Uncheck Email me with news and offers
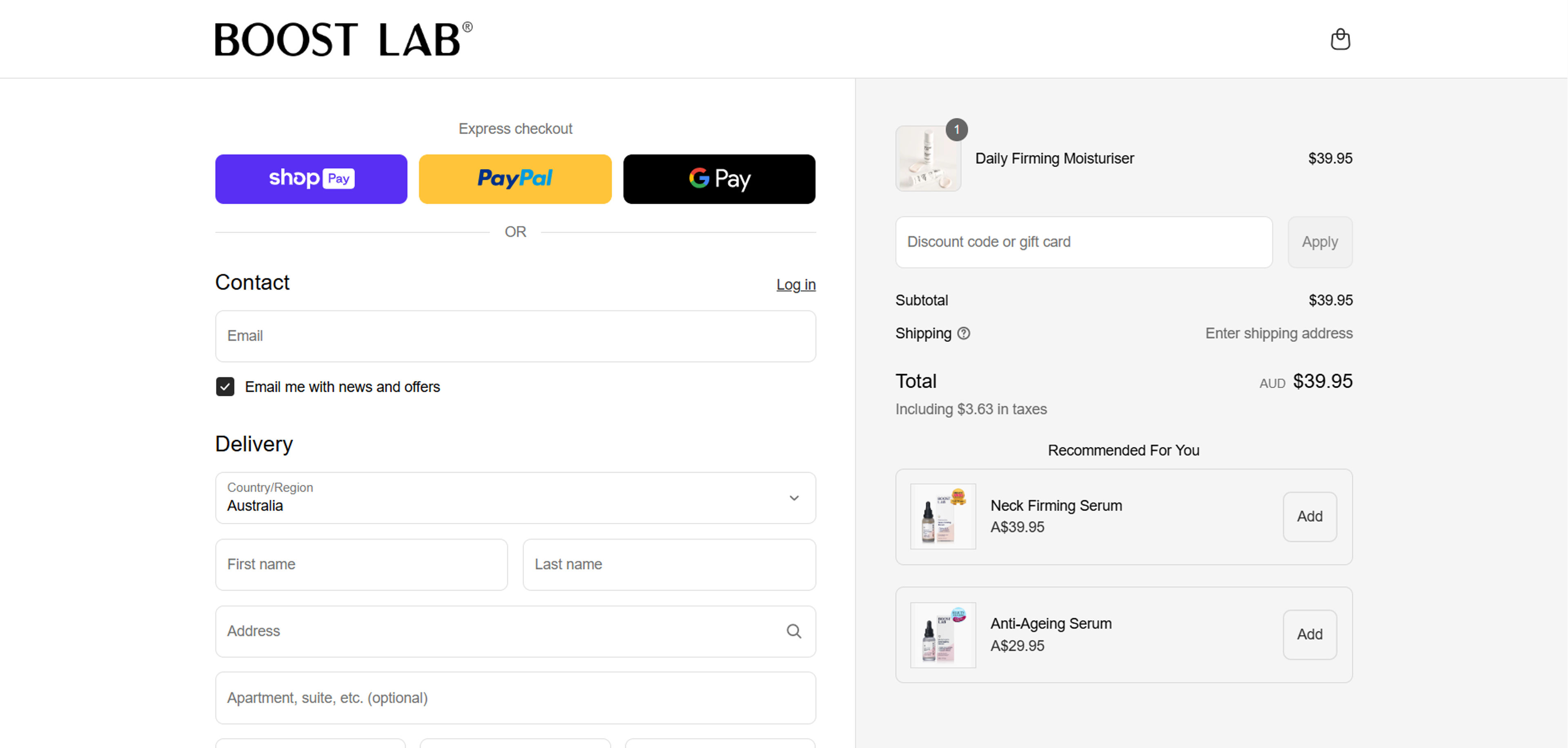Image resolution: width=1568 pixels, height=748 pixels. tap(225, 387)
